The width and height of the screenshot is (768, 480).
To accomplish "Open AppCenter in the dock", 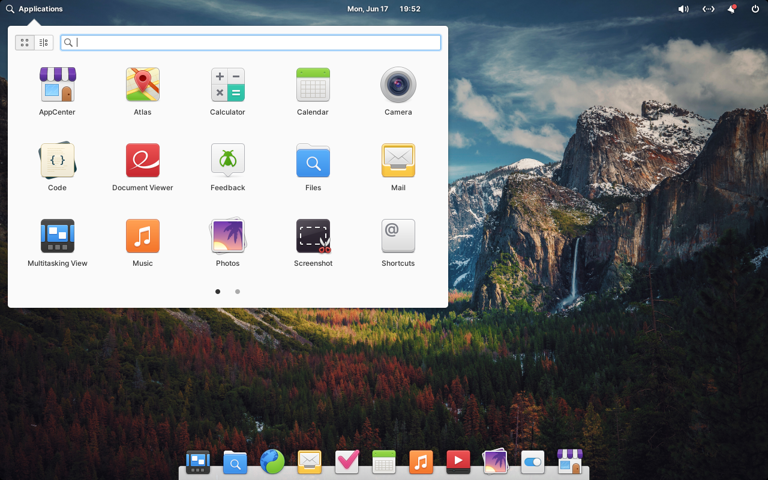I will point(570,462).
